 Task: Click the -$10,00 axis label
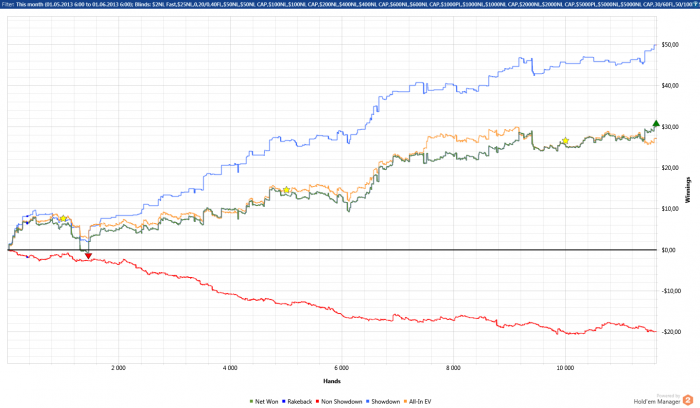(x=671, y=291)
